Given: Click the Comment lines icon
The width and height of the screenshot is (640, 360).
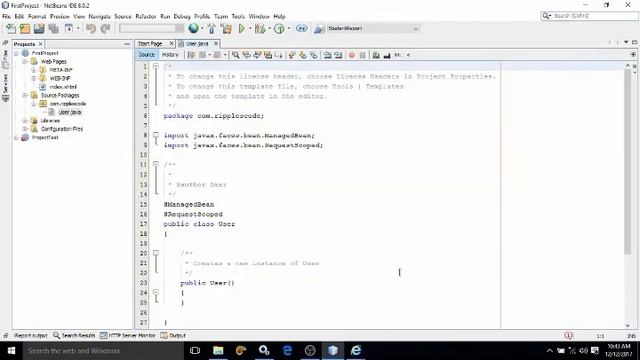Looking at the screenshot, I should pos(376,55).
